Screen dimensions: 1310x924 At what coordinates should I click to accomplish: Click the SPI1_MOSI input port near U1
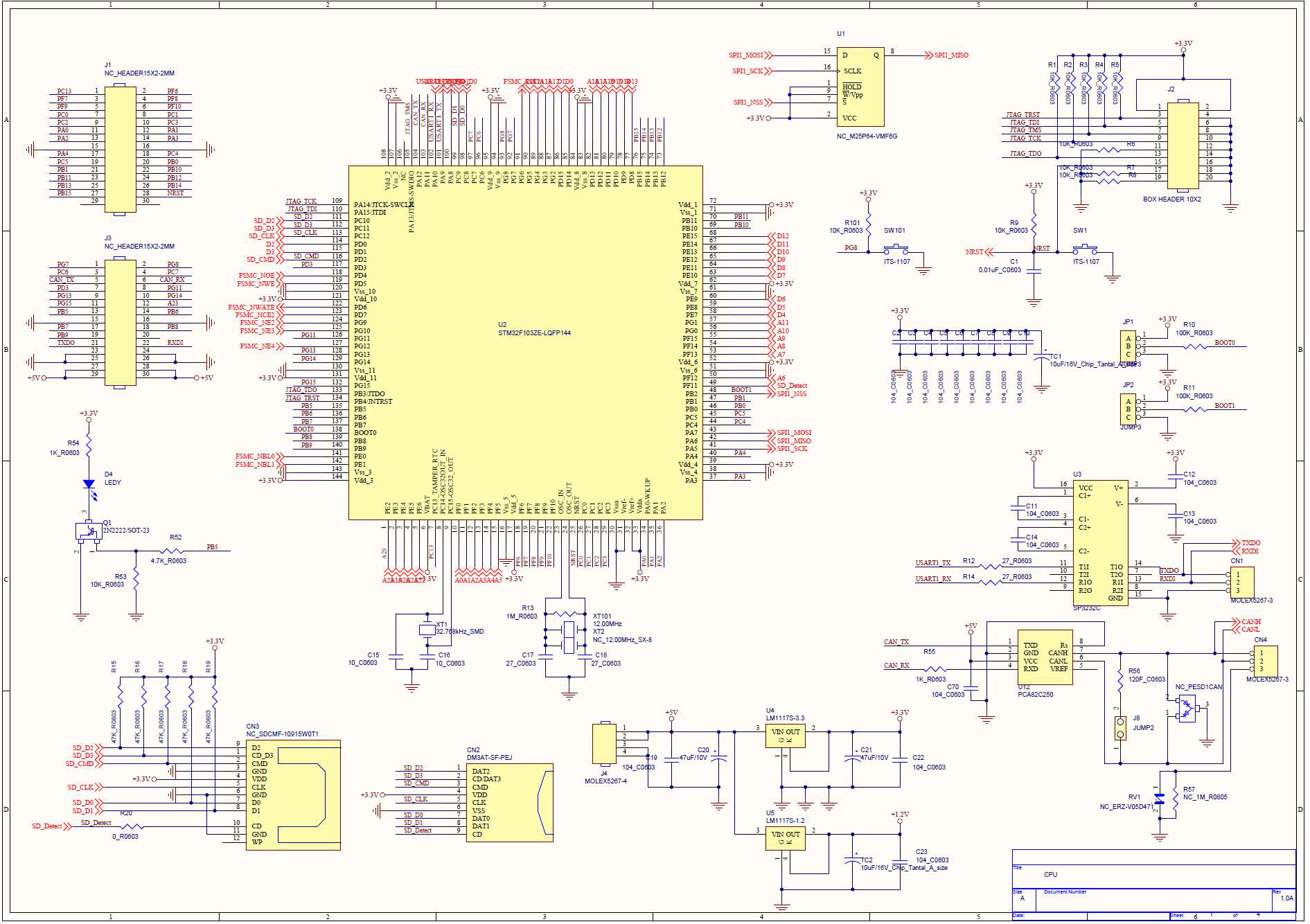point(750,55)
